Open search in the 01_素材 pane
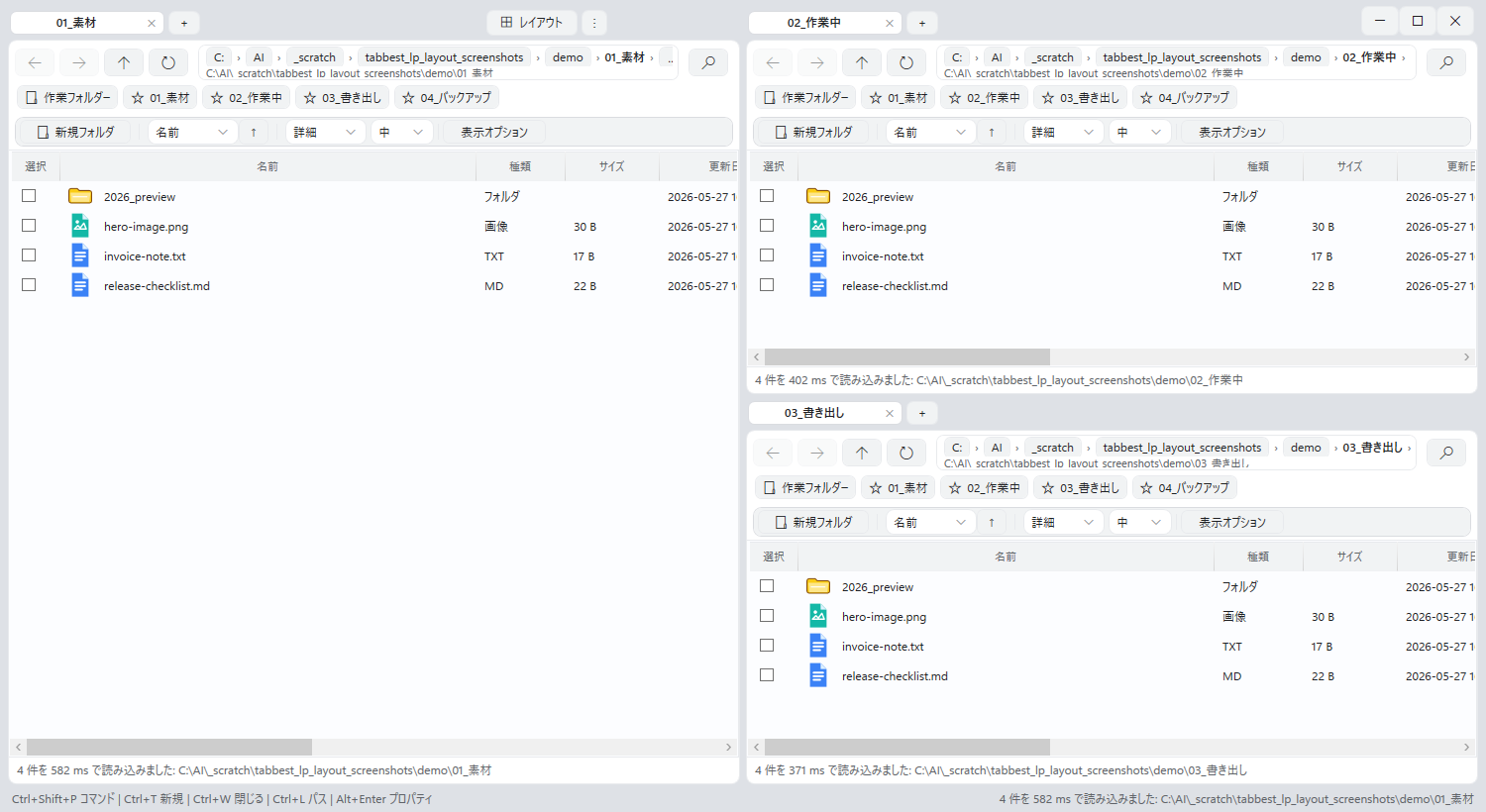The image size is (1486, 812). 708,62
